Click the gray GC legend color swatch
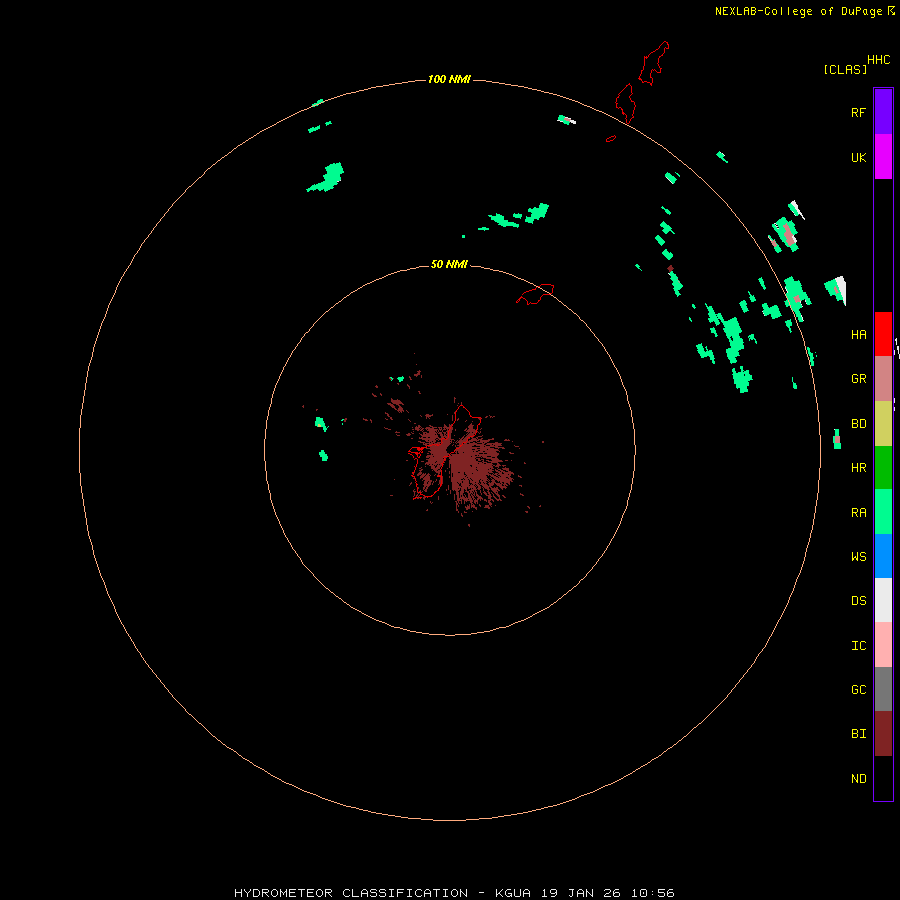 point(883,689)
